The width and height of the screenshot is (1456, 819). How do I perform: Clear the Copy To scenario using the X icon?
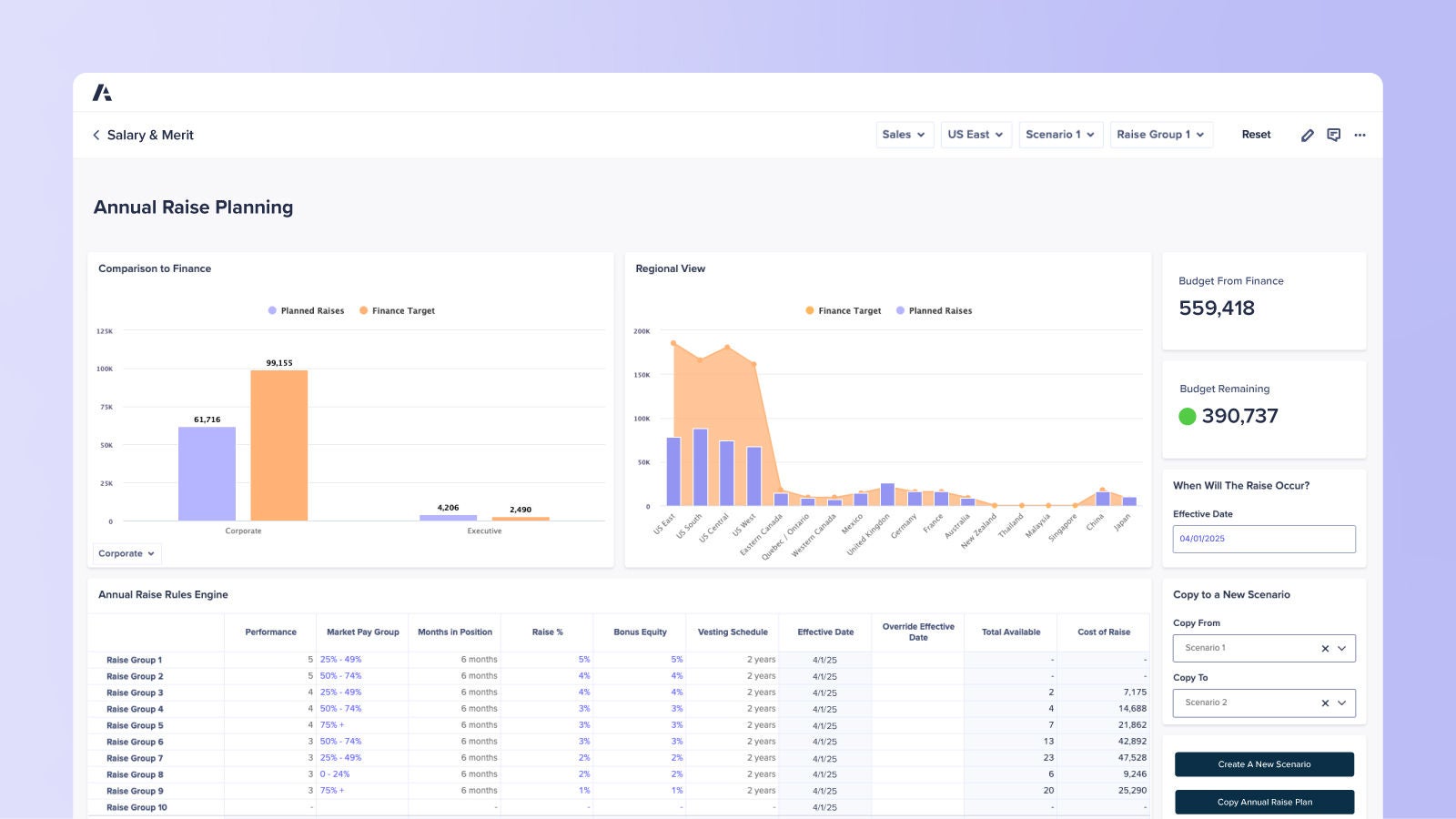point(1325,703)
